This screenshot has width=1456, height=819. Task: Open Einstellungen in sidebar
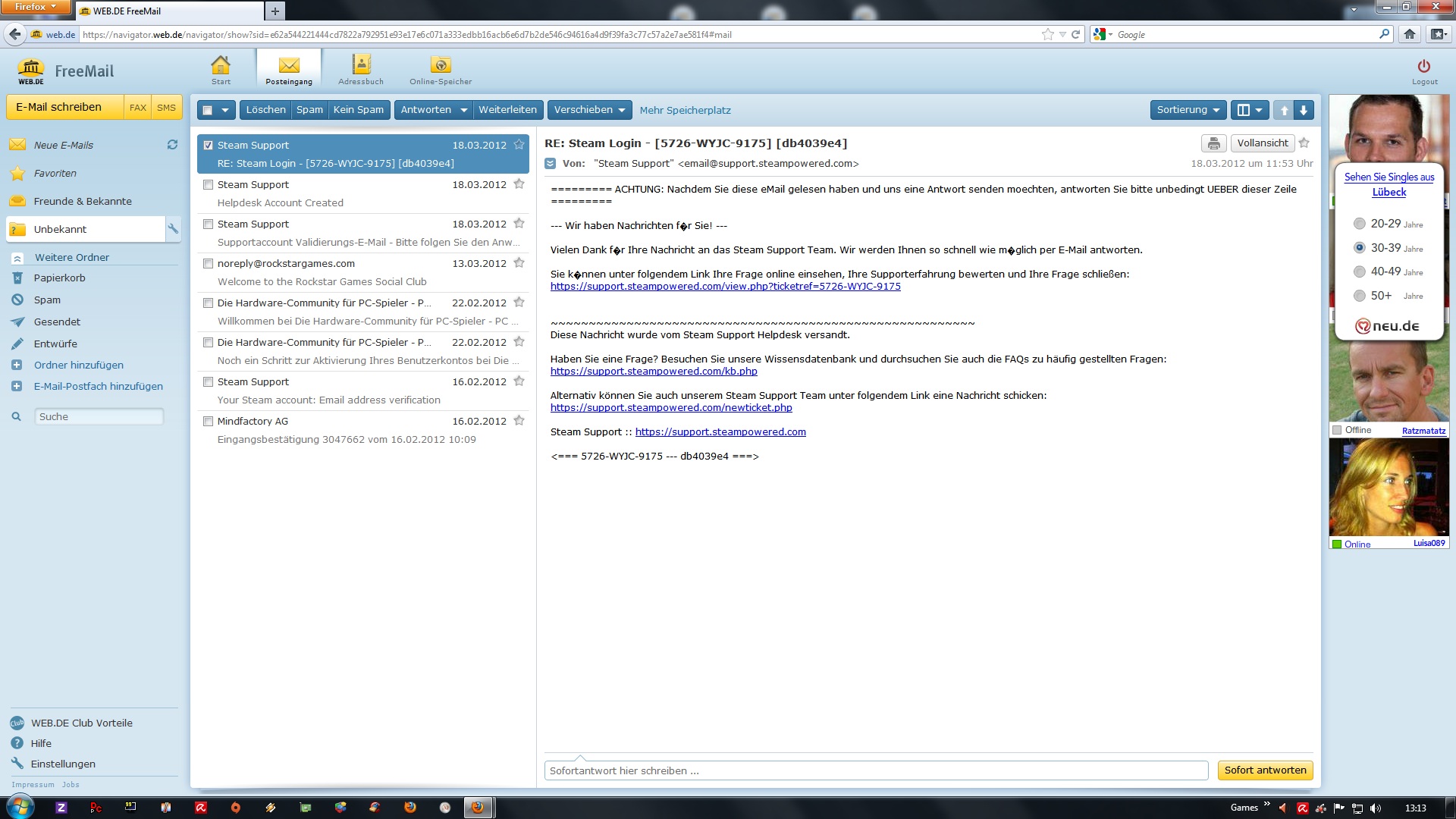click(63, 764)
